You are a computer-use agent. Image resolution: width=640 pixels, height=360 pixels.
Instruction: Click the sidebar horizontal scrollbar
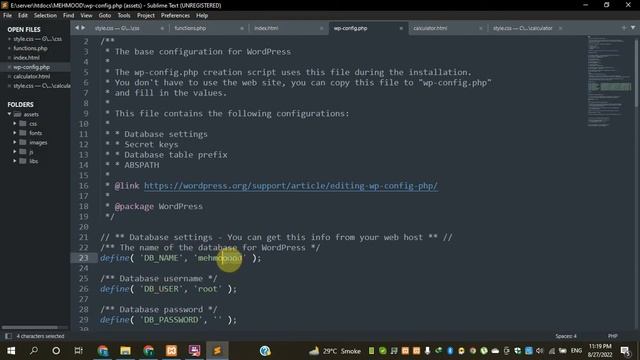[29, 327]
